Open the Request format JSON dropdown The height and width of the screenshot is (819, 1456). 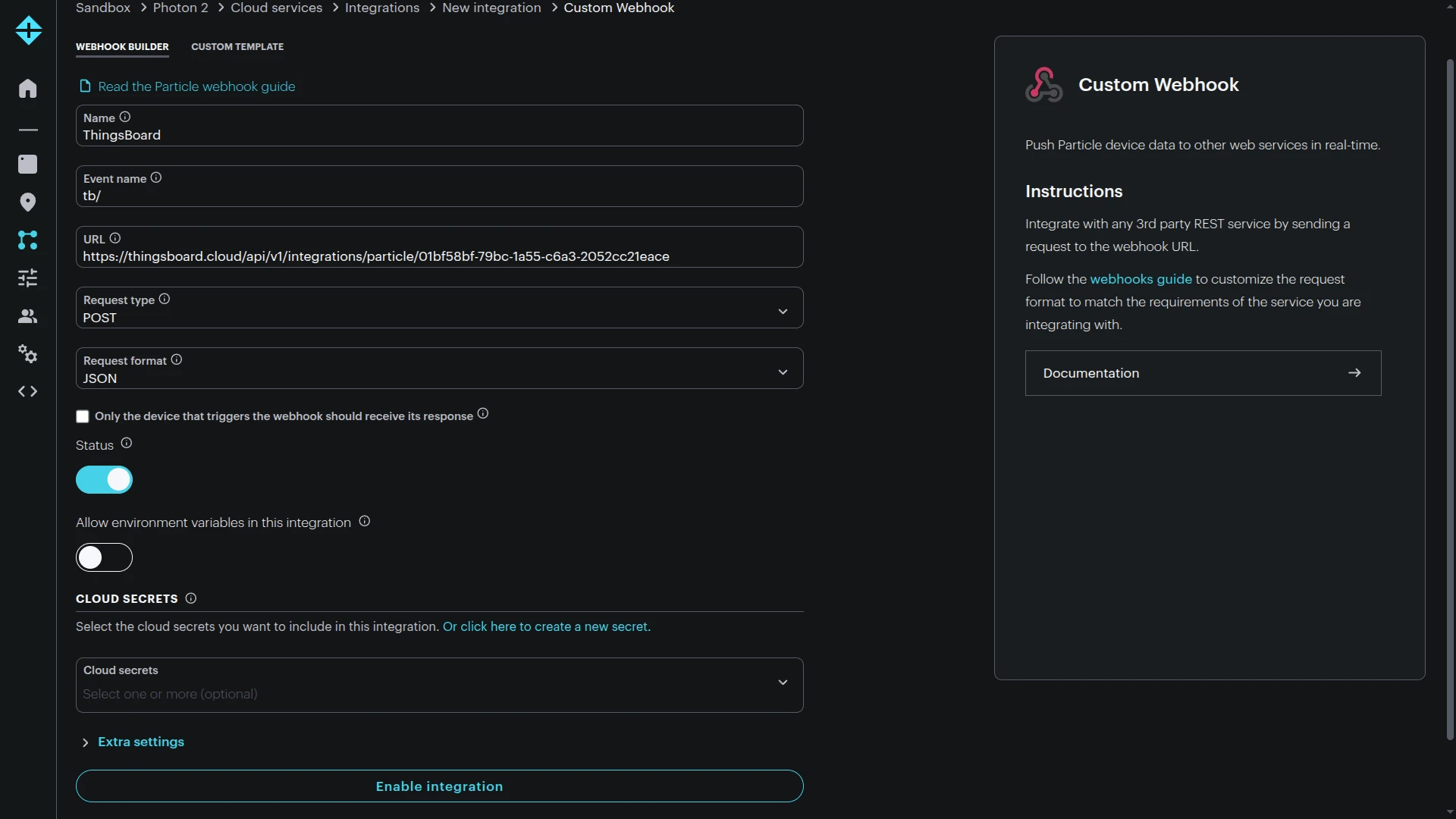click(440, 369)
